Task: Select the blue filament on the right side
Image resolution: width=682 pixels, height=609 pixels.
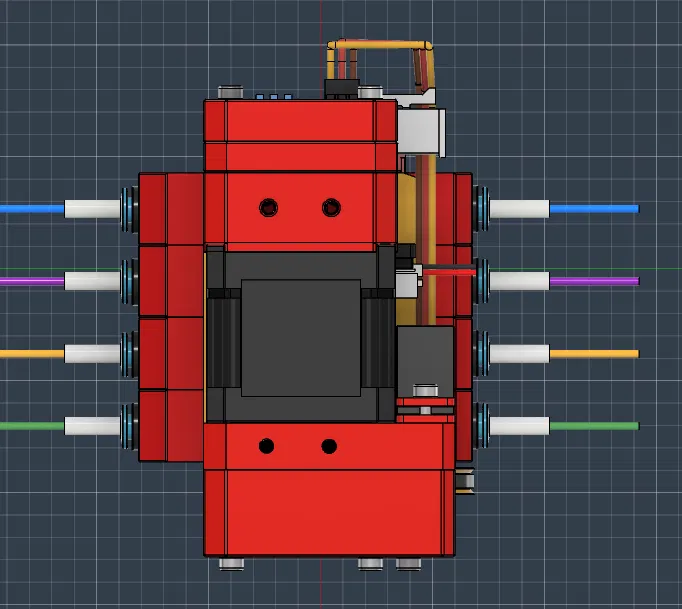Action: pyautogui.click(x=595, y=209)
